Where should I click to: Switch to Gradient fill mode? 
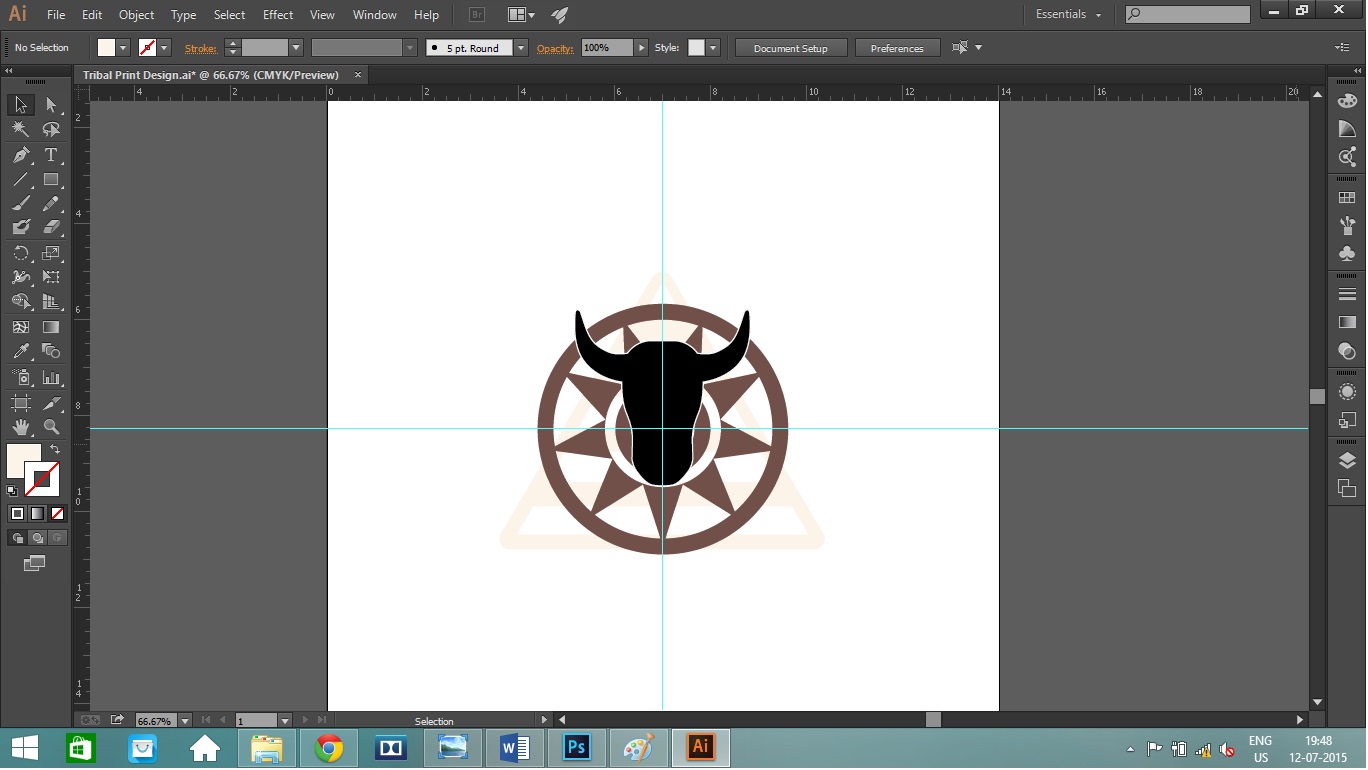(x=37, y=513)
